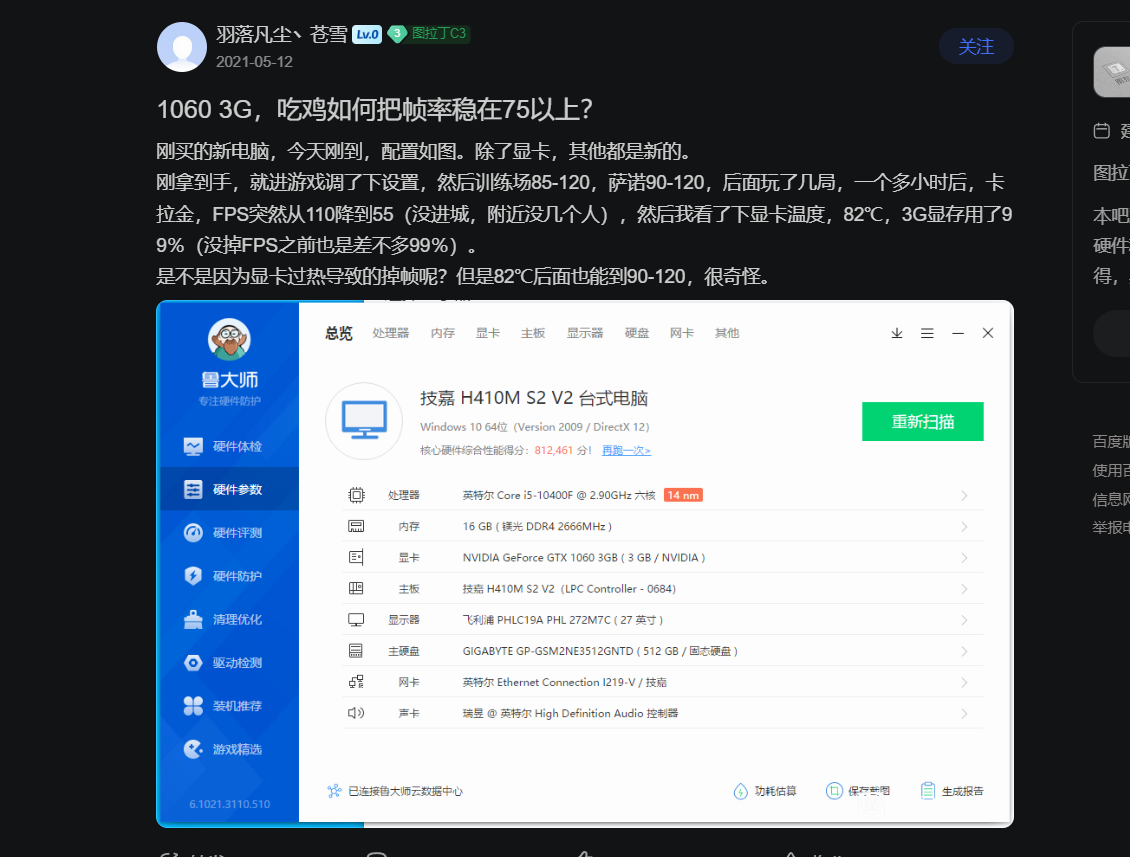Click the main disk row icon
This screenshot has width=1130, height=857.
pyautogui.click(x=356, y=651)
